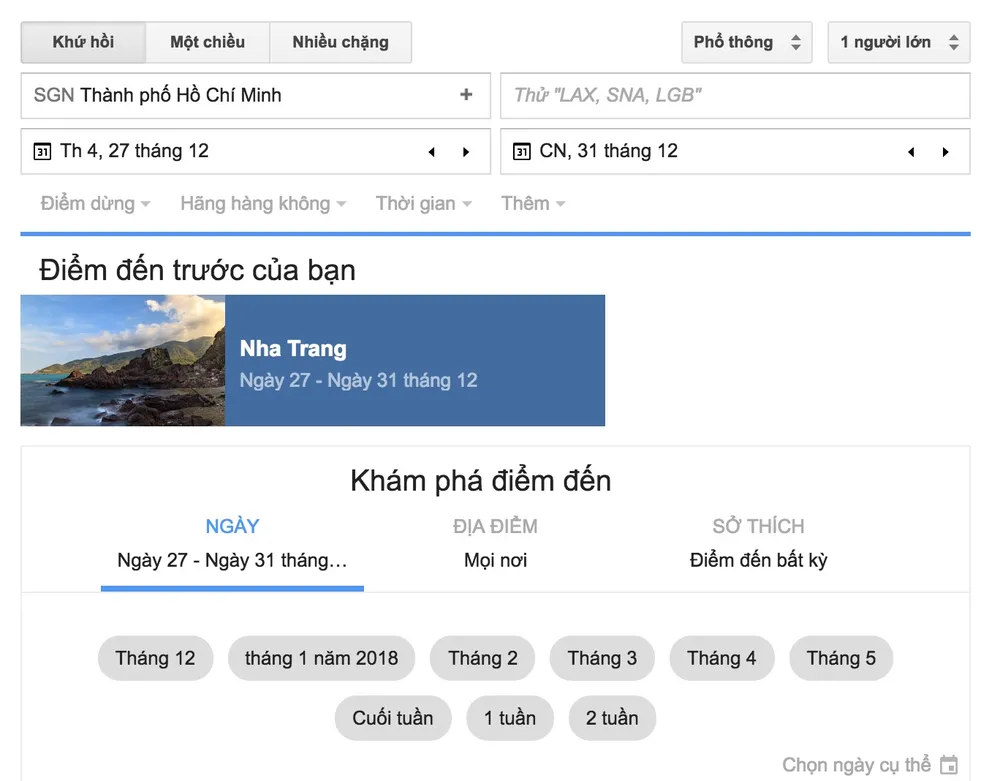Select the Tháng 12 date chip
The width and height of the screenshot is (1000, 781).
155,658
